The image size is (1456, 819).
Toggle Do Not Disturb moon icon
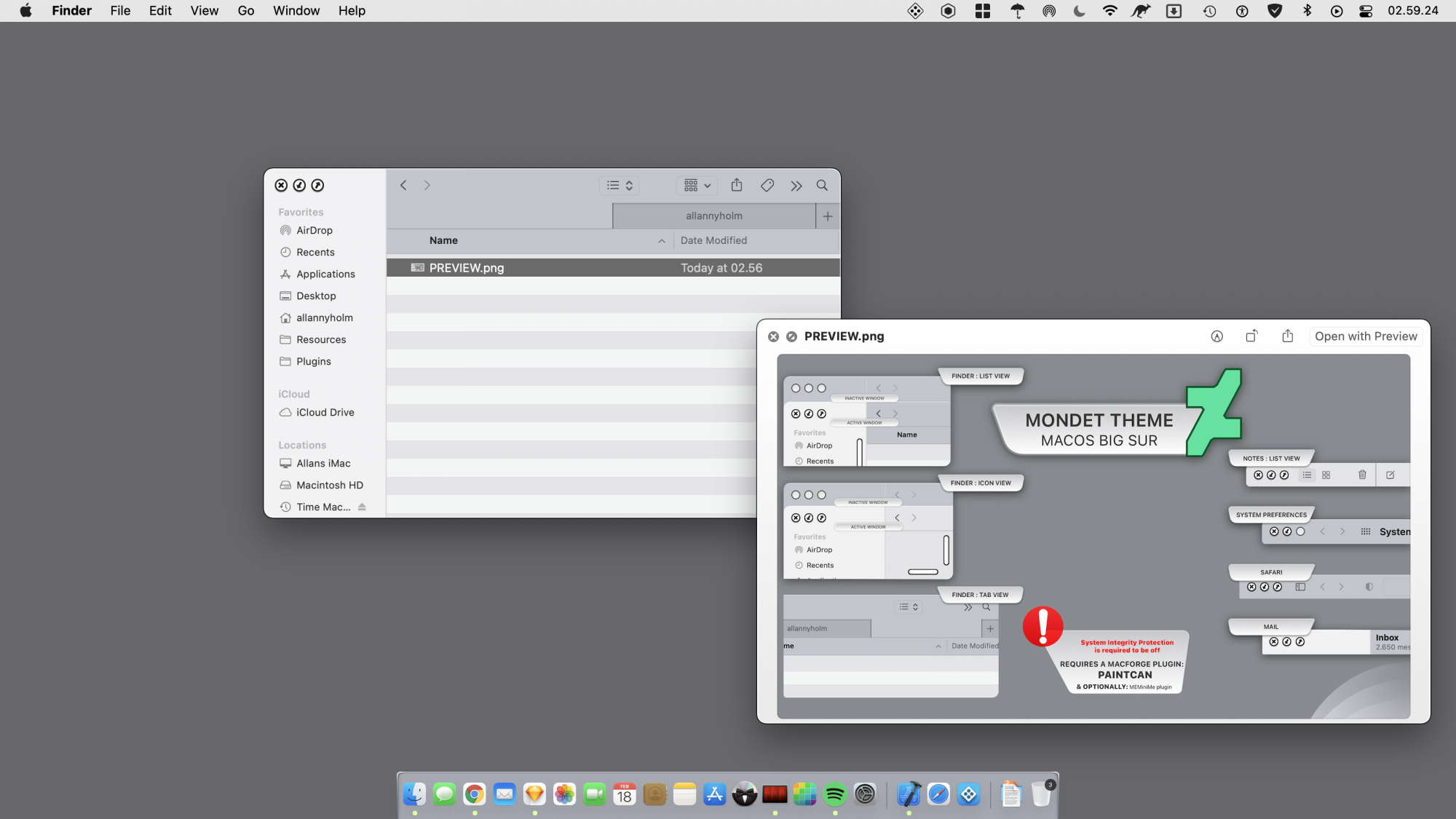pos(1080,11)
